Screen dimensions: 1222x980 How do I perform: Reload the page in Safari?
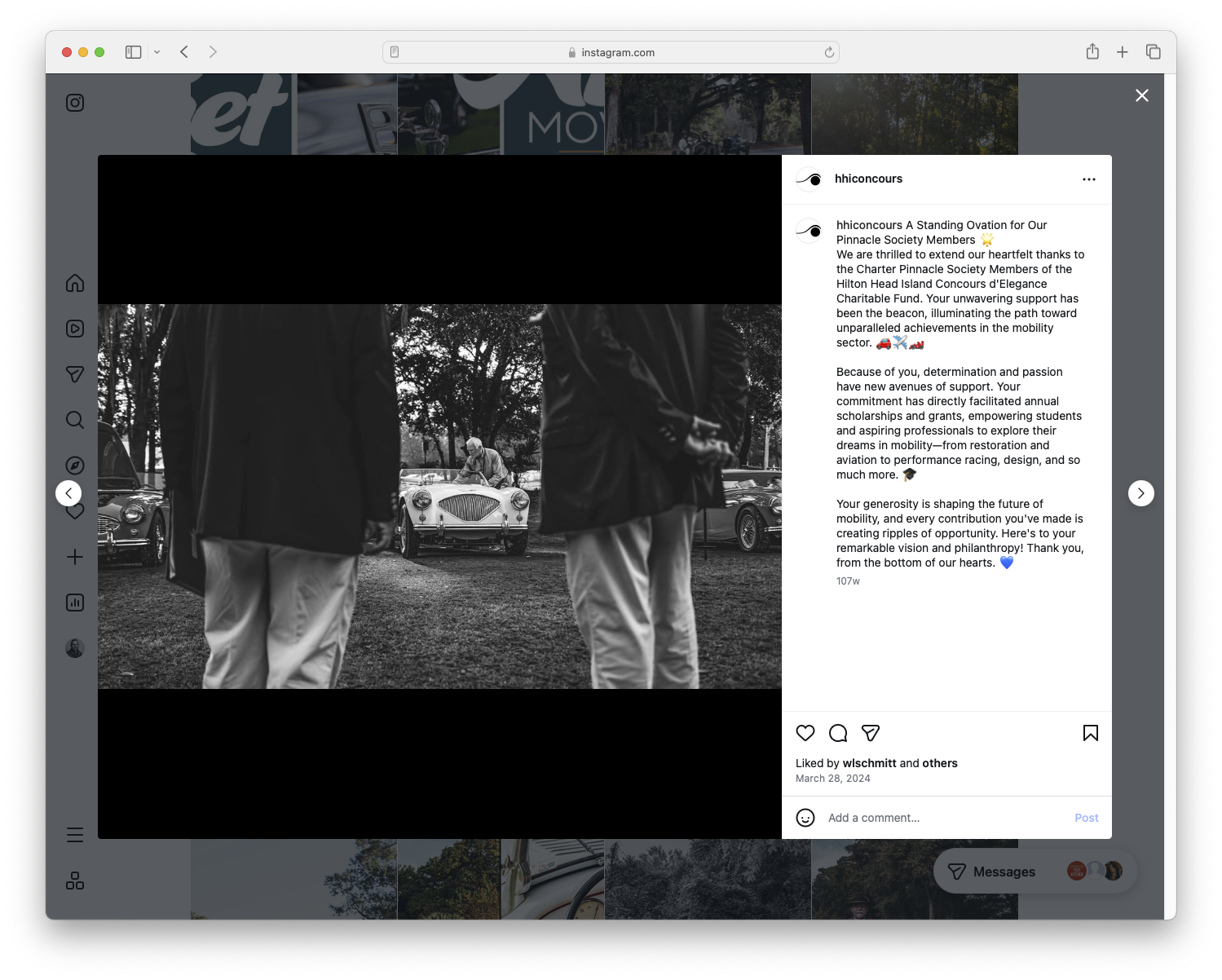pyautogui.click(x=829, y=51)
